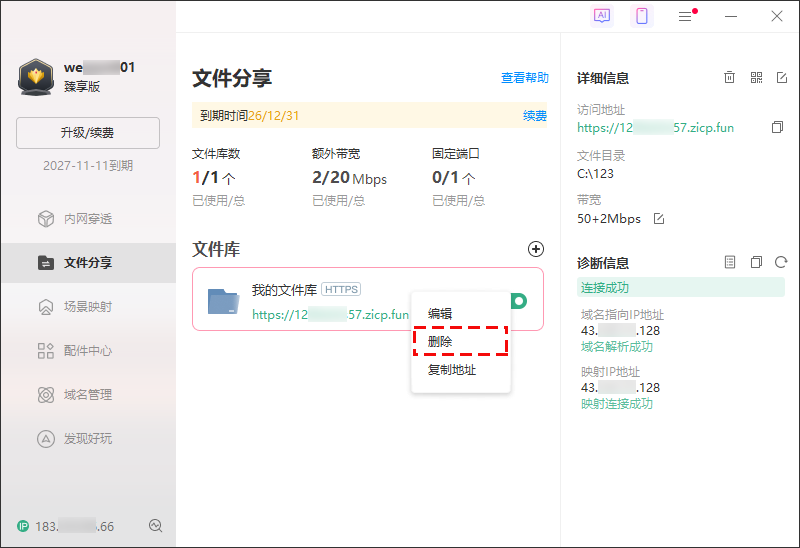Toggle the 我的文件库 enable switch
Screen dimensions: 800x548
pyautogui.click(x=520, y=301)
